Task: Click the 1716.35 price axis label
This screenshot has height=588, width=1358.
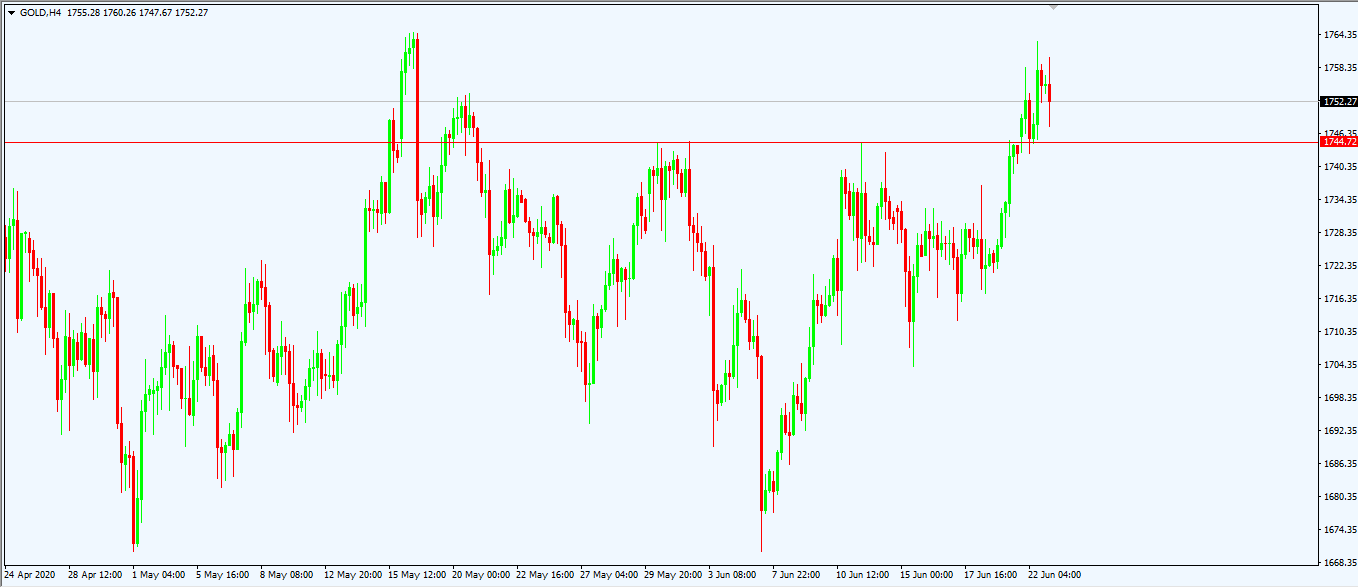Action: pyautogui.click(x=1340, y=299)
